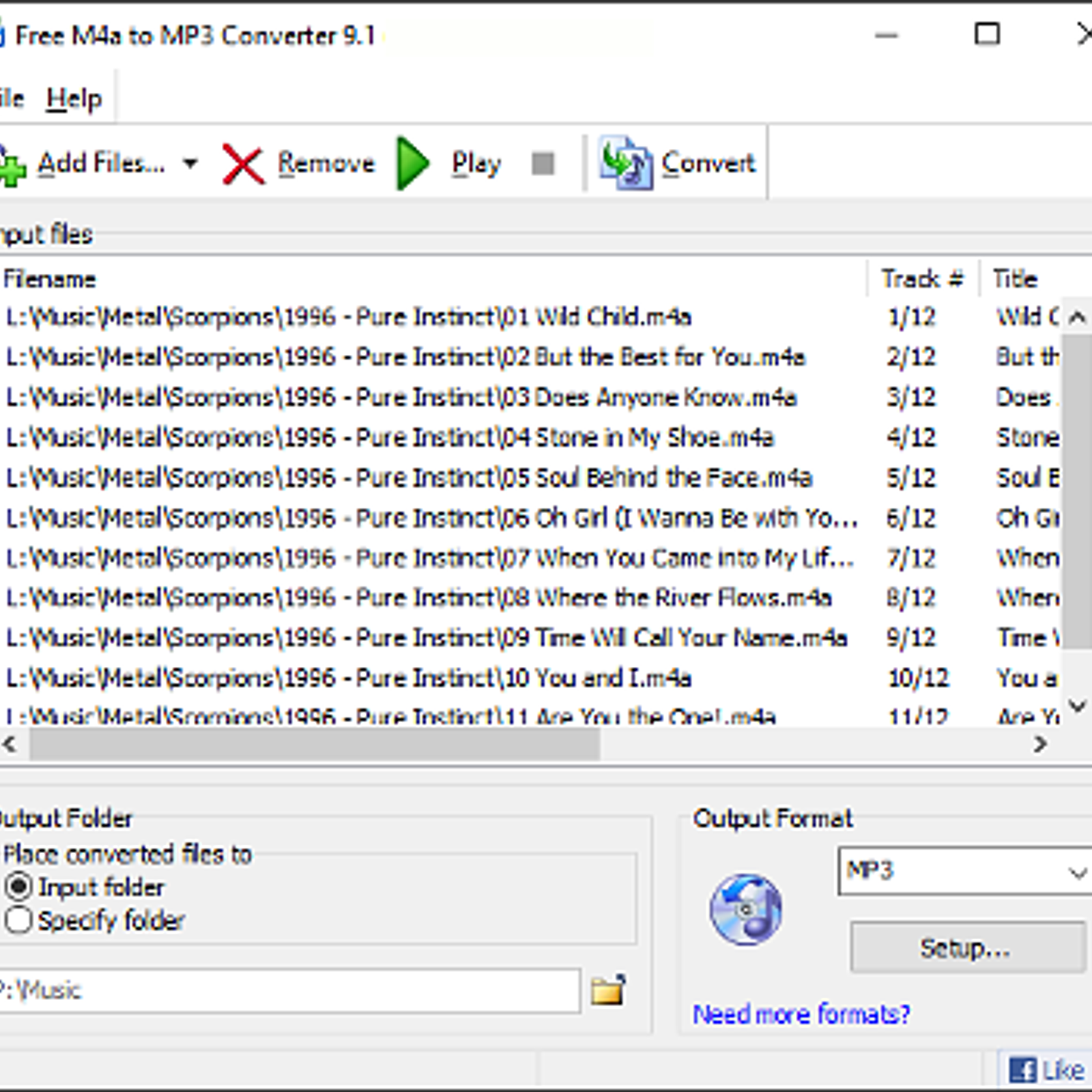The width and height of the screenshot is (1092, 1092).
Task: Click the Convert label in the toolbar
Action: [708, 164]
